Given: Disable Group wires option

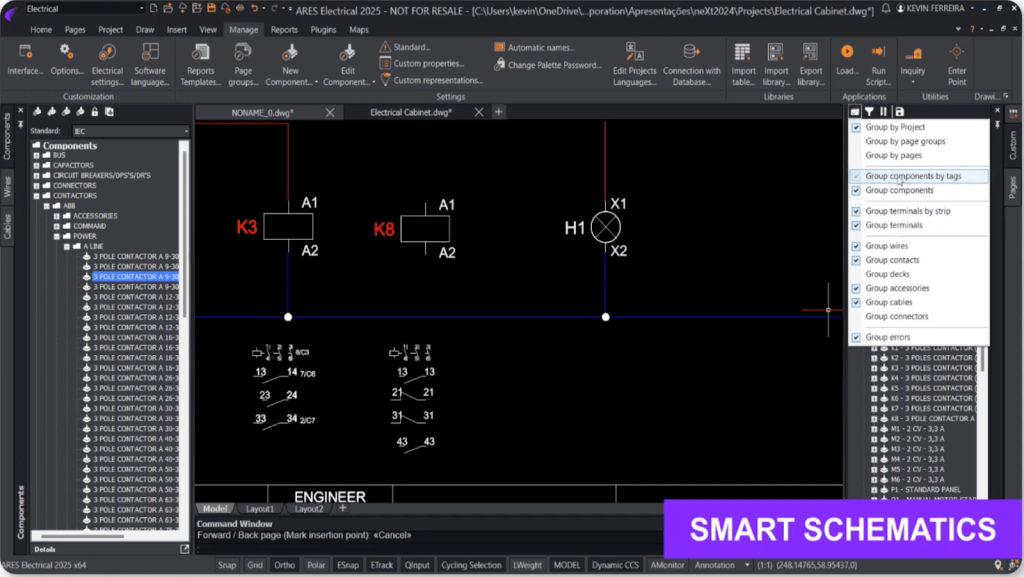Looking at the screenshot, I should pyautogui.click(x=856, y=246).
